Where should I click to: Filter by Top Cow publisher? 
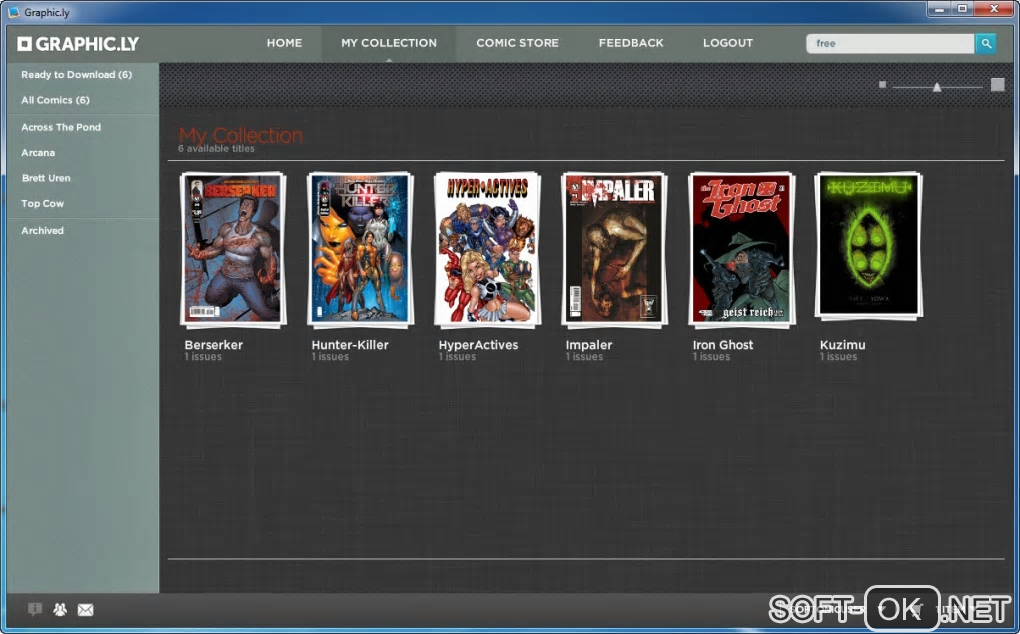point(42,204)
